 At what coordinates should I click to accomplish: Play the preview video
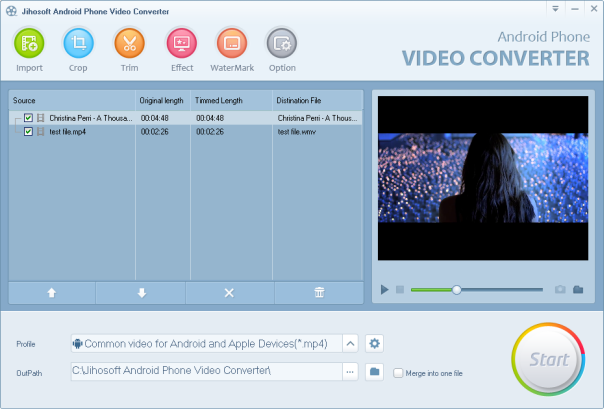pyautogui.click(x=385, y=290)
